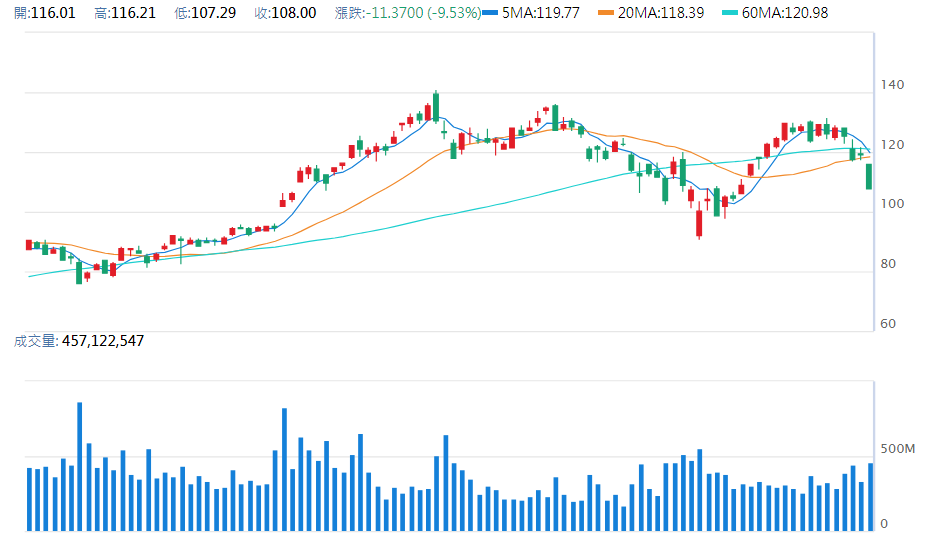Click the 20MA orange legend line swatch
Image resolution: width=934 pixels, height=535 pixels.
tap(605, 13)
